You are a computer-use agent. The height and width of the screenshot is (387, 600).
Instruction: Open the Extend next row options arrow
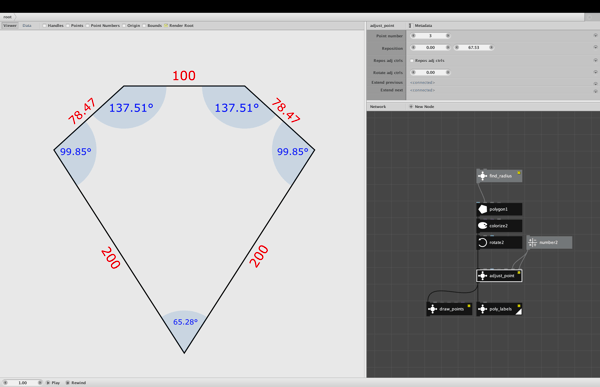point(595,91)
